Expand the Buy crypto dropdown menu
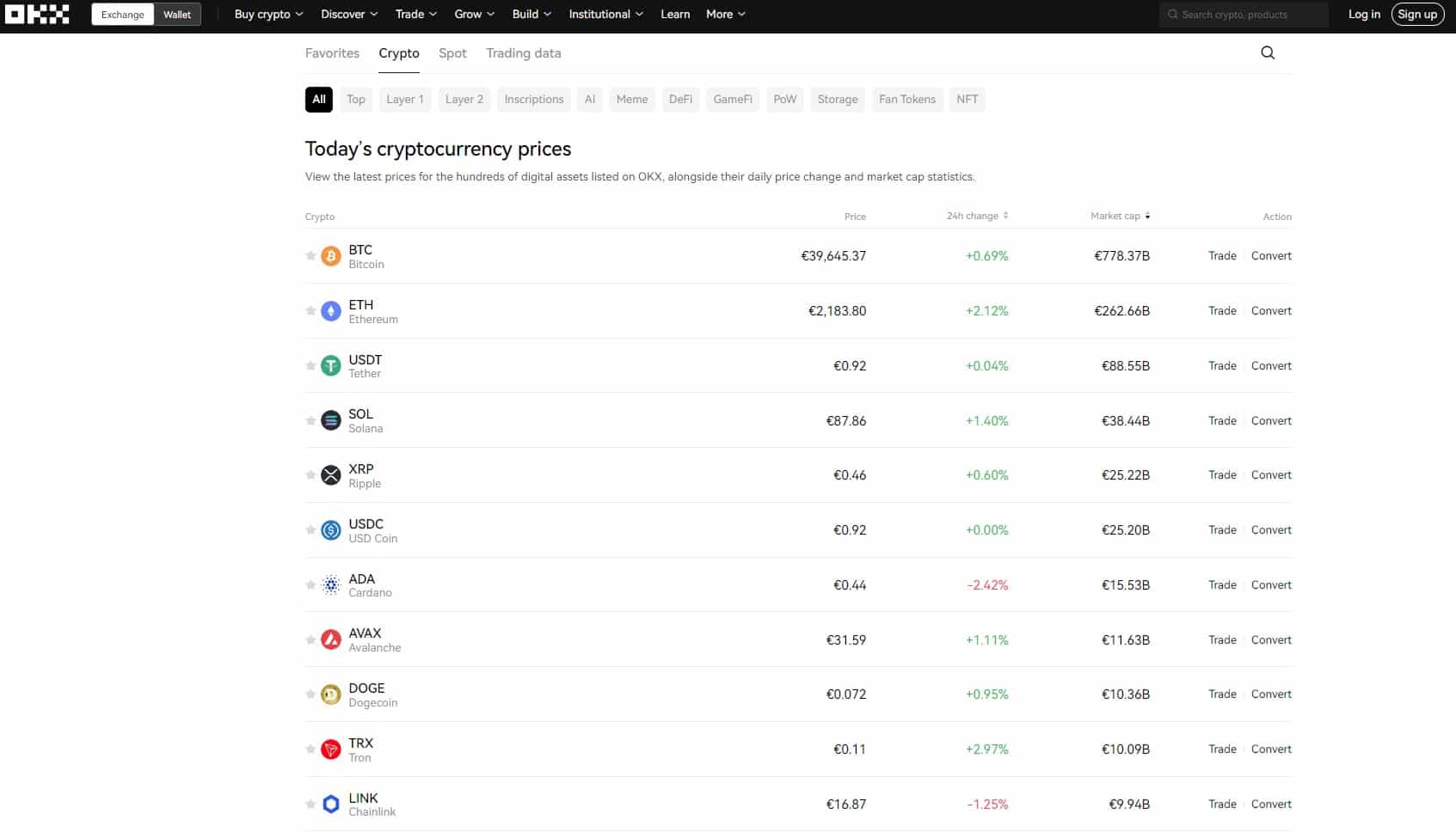1456x832 pixels. point(268,15)
